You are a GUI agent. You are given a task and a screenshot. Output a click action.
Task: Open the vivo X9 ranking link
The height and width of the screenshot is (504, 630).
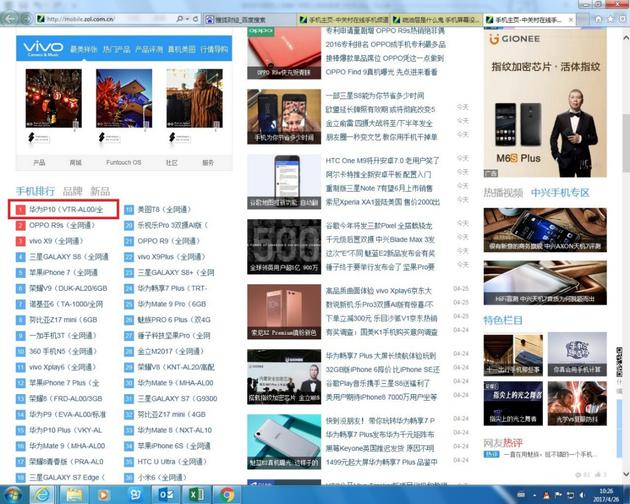tap(56, 241)
